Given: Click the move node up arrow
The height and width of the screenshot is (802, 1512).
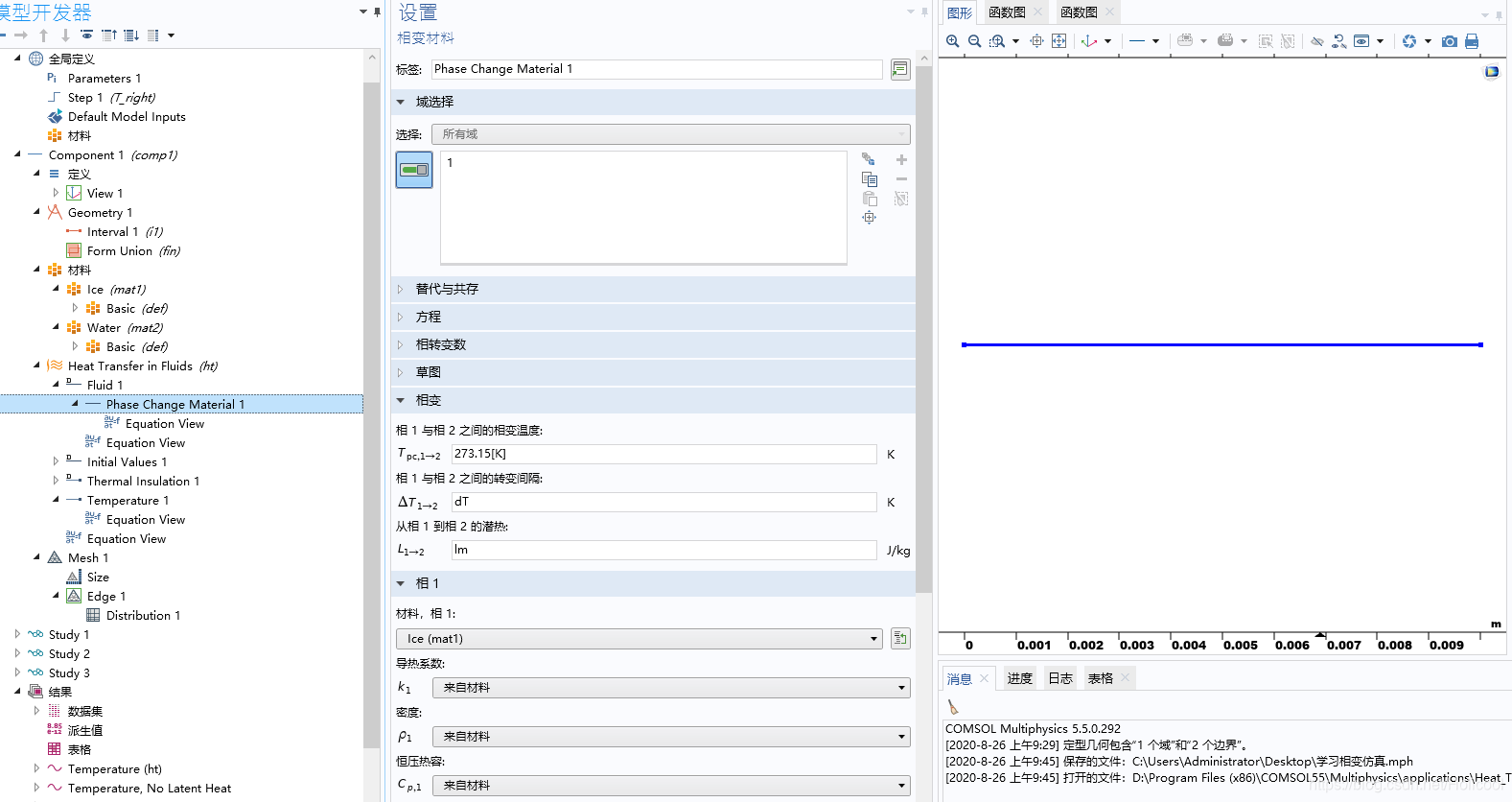Looking at the screenshot, I should click(43, 35).
